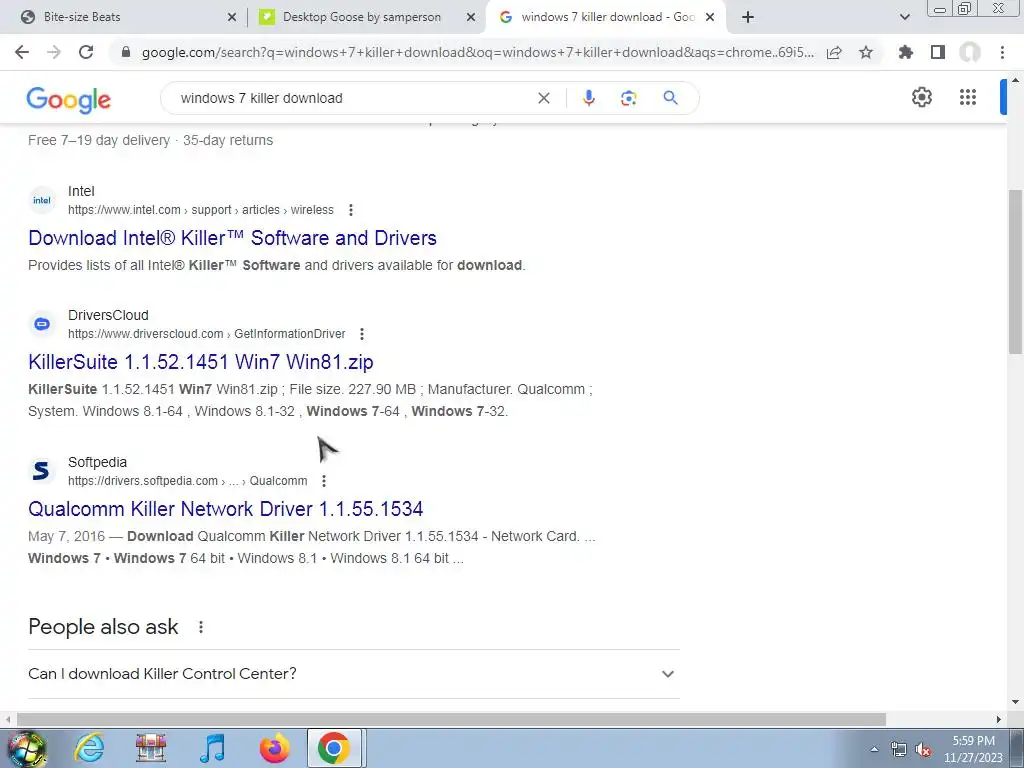
Task: Open more options for the Intel result
Action: tap(351, 210)
